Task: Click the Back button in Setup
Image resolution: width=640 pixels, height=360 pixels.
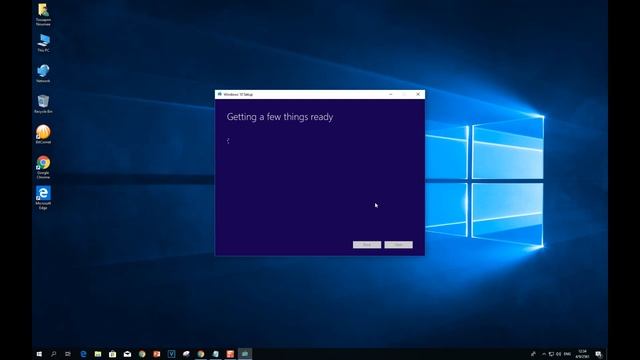Action: [x=367, y=244]
